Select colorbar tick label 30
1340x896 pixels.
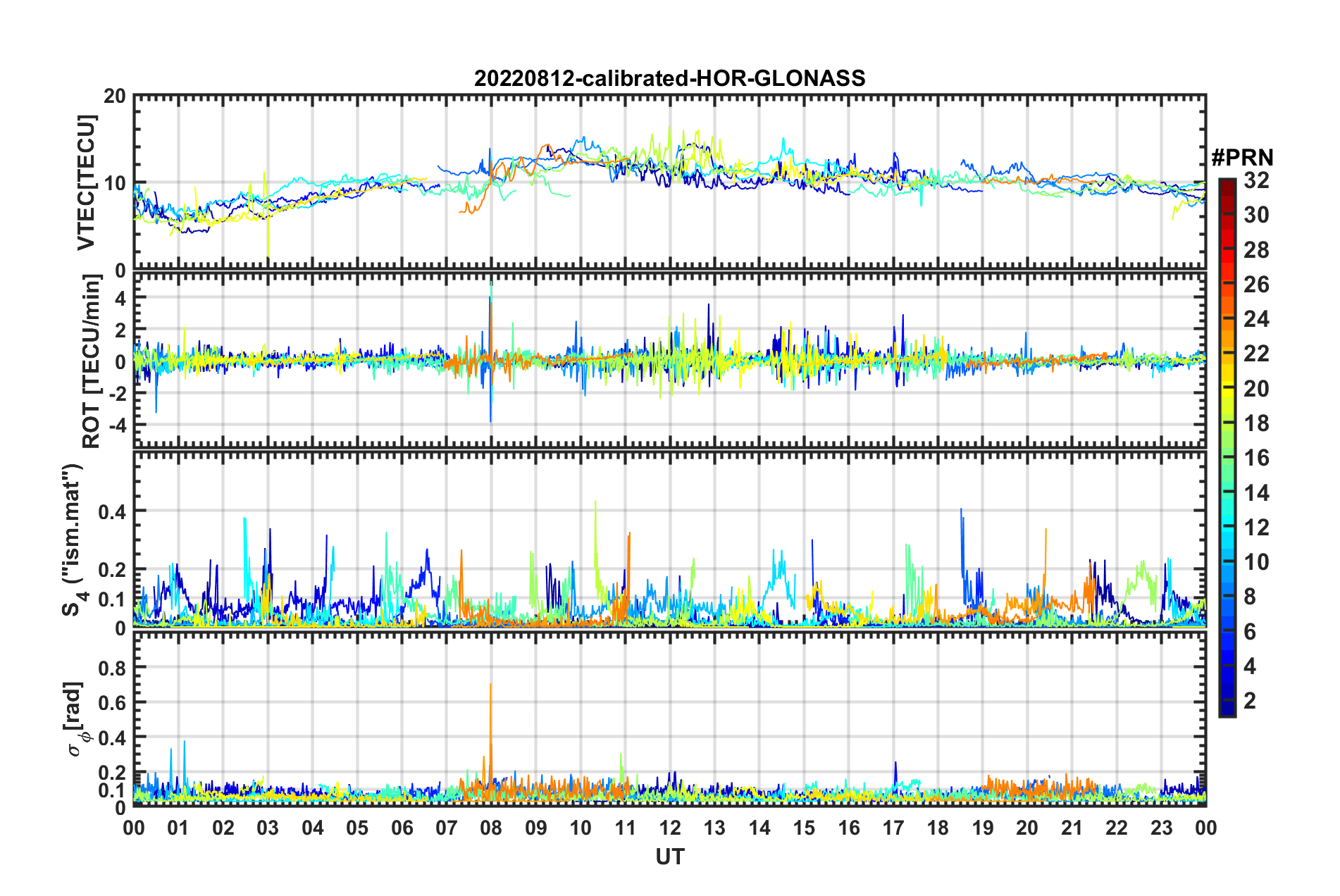1256,215
